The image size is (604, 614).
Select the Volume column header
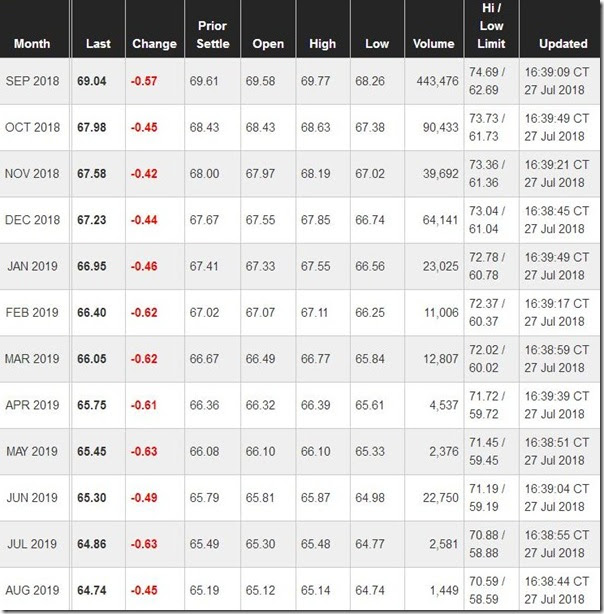coord(434,44)
